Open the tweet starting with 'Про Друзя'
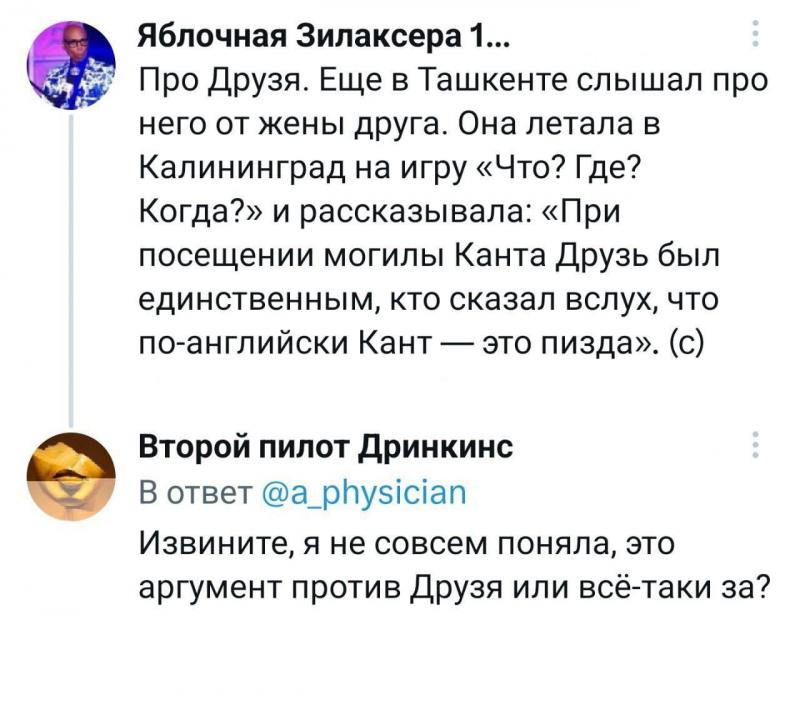The image size is (800, 712). click(454, 211)
